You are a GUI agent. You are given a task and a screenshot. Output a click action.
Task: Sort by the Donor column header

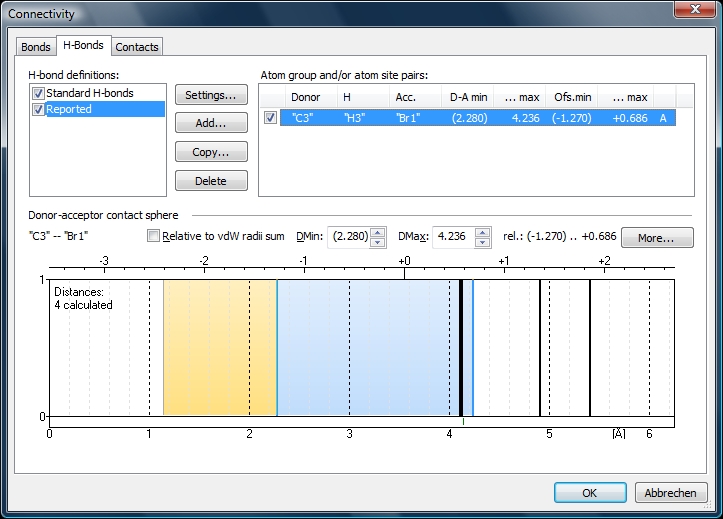pos(306,97)
